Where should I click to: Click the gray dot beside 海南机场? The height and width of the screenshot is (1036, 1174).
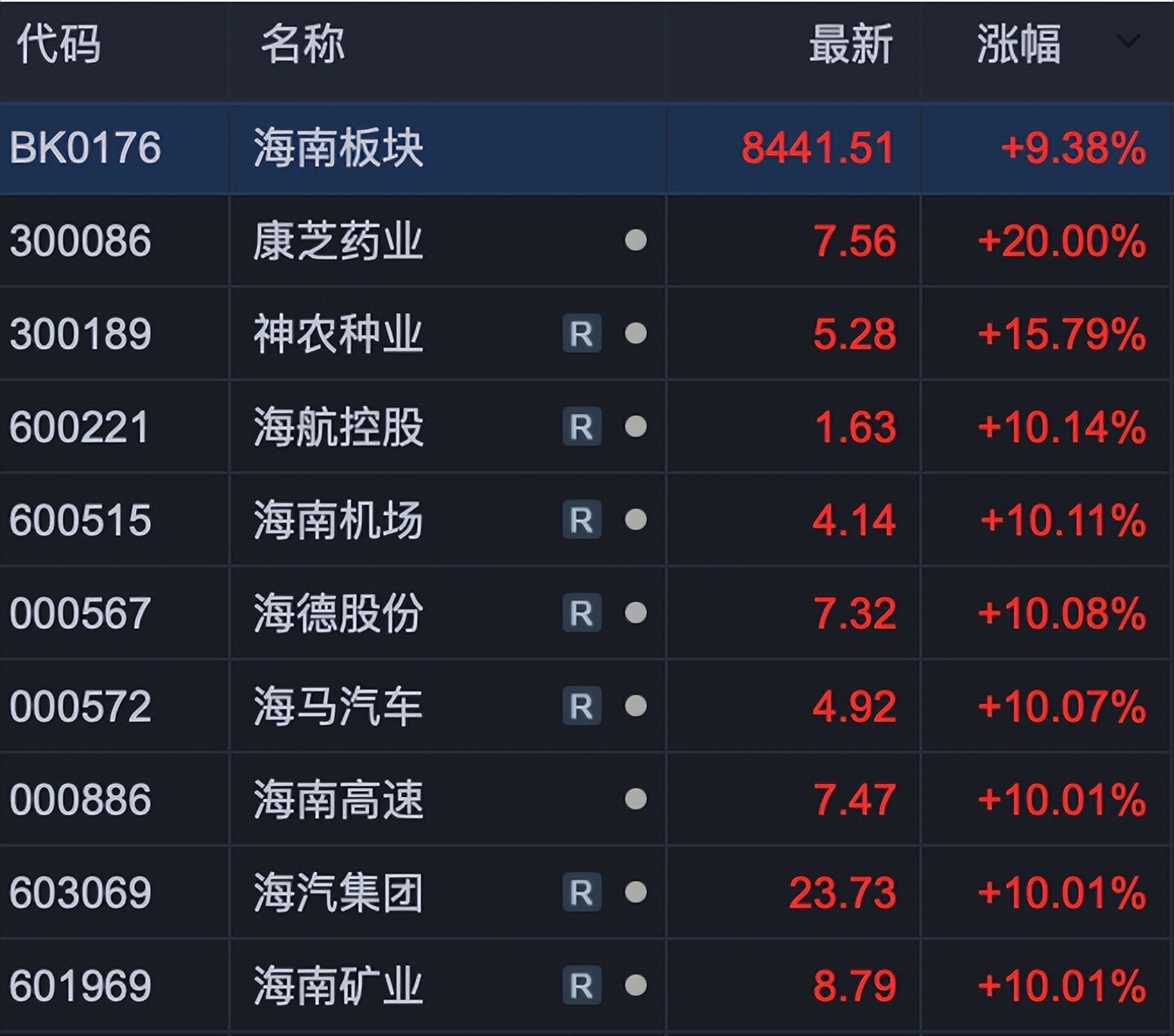click(x=636, y=520)
